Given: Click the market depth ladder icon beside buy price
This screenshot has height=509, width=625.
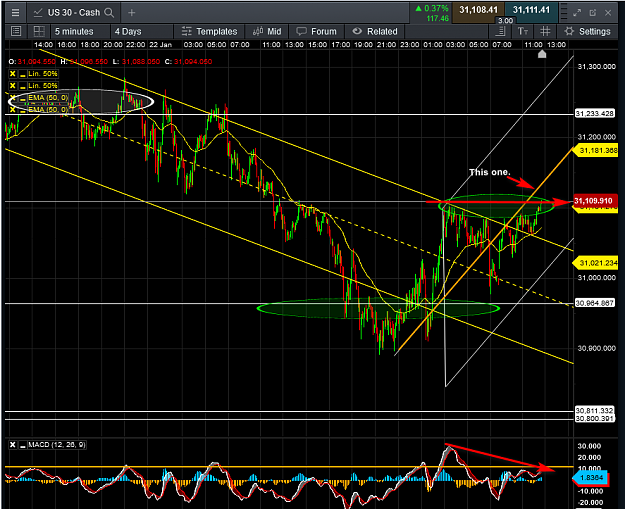Looking at the screenshot, I should (563, 13).
